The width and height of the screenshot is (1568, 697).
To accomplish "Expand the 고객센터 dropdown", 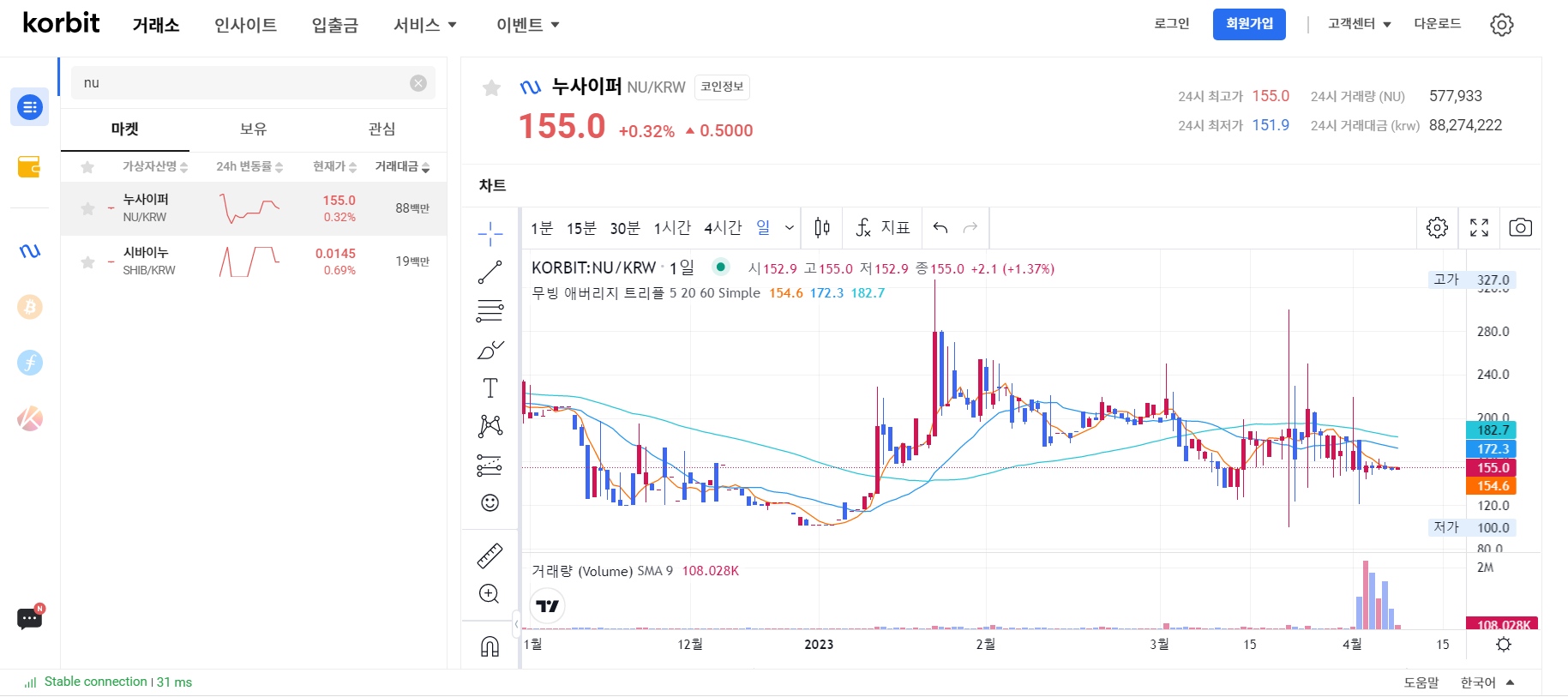I will pos(1360,24).
